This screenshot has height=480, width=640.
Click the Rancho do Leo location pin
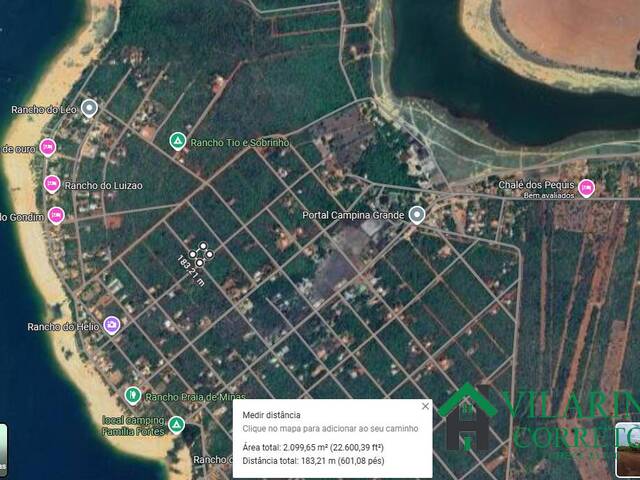tap(89, 109)
